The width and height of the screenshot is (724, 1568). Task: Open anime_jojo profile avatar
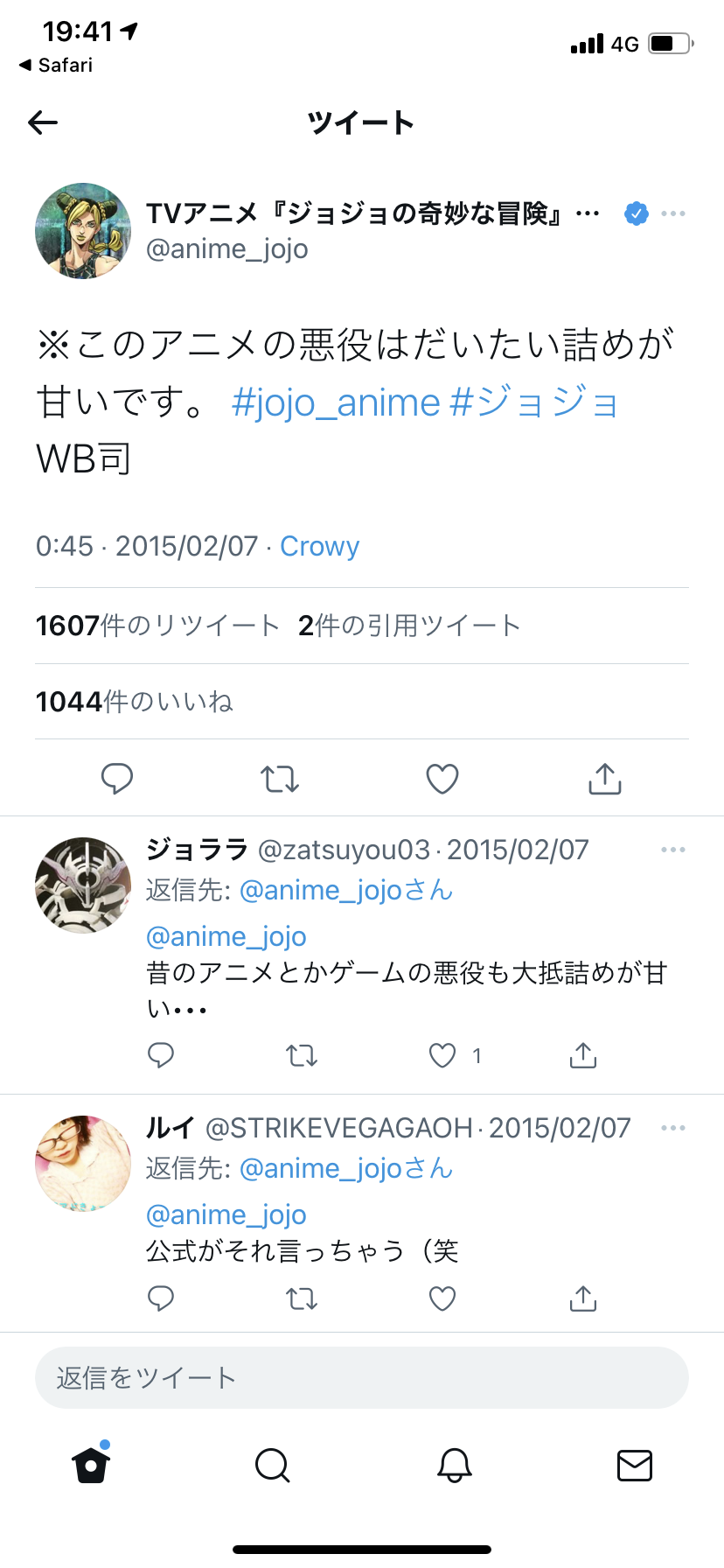pos(83,231)
